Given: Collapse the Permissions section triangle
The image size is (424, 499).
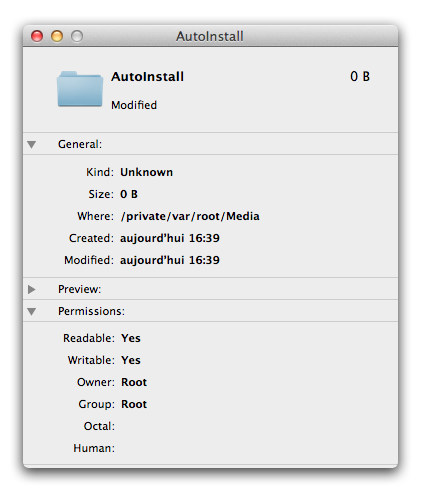Looking at the screenshot, I should [x=32, y=311].
